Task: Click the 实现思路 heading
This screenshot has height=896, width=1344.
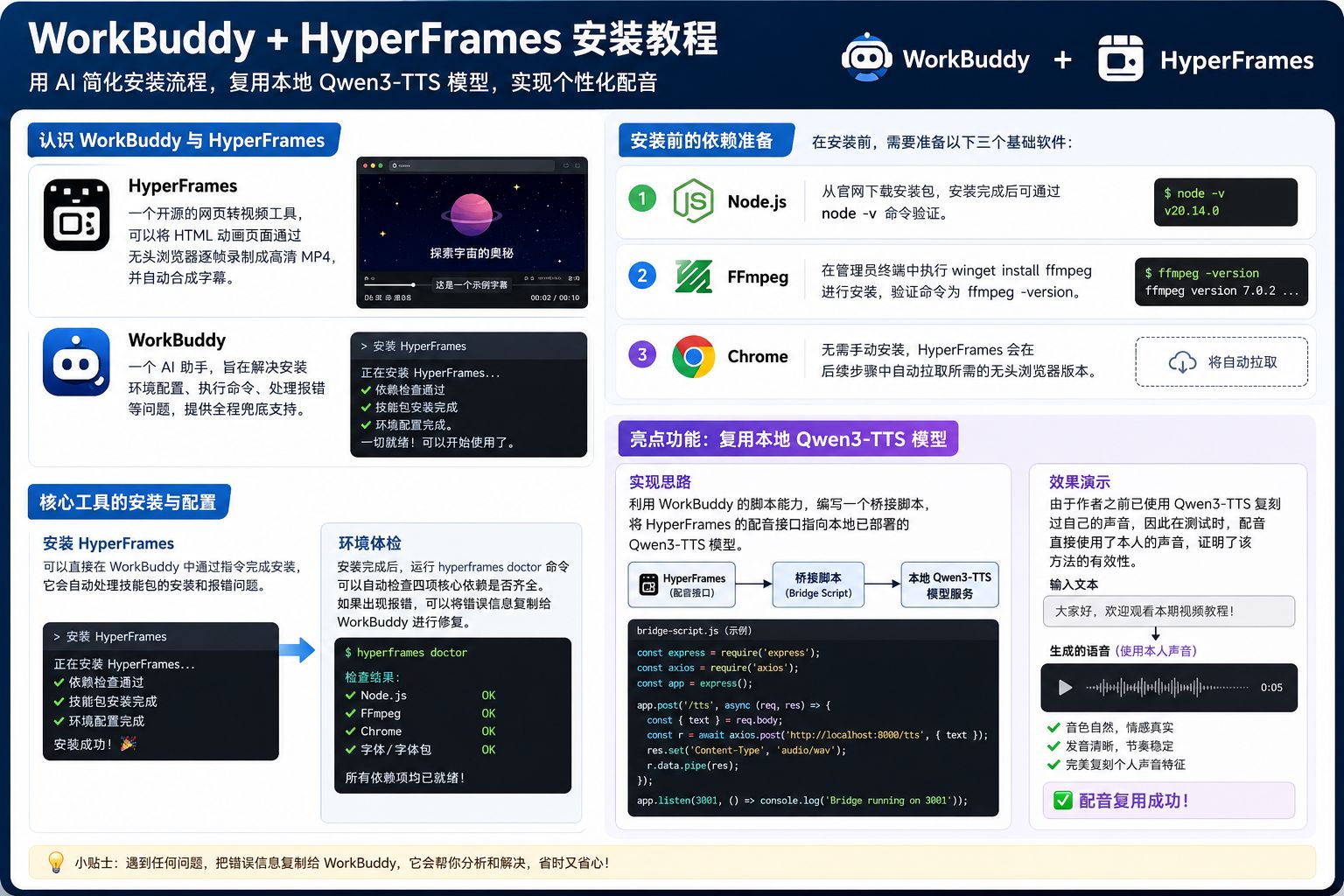Action: [x=660, y=481]
